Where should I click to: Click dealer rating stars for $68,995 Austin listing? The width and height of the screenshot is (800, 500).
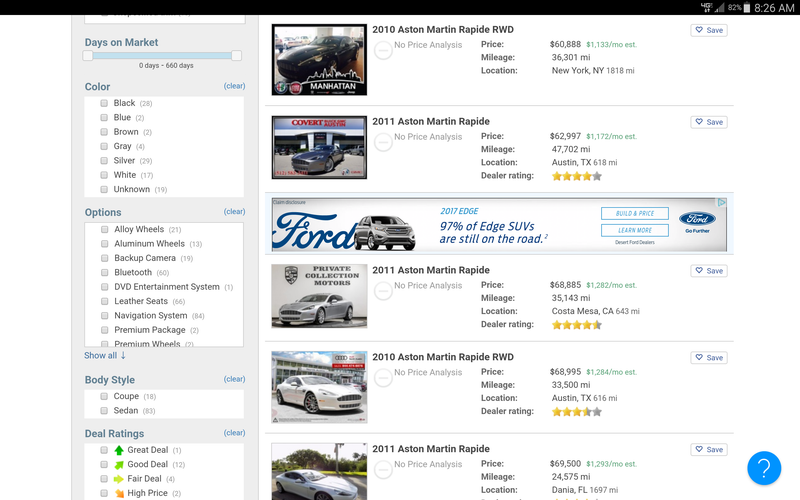577,412
